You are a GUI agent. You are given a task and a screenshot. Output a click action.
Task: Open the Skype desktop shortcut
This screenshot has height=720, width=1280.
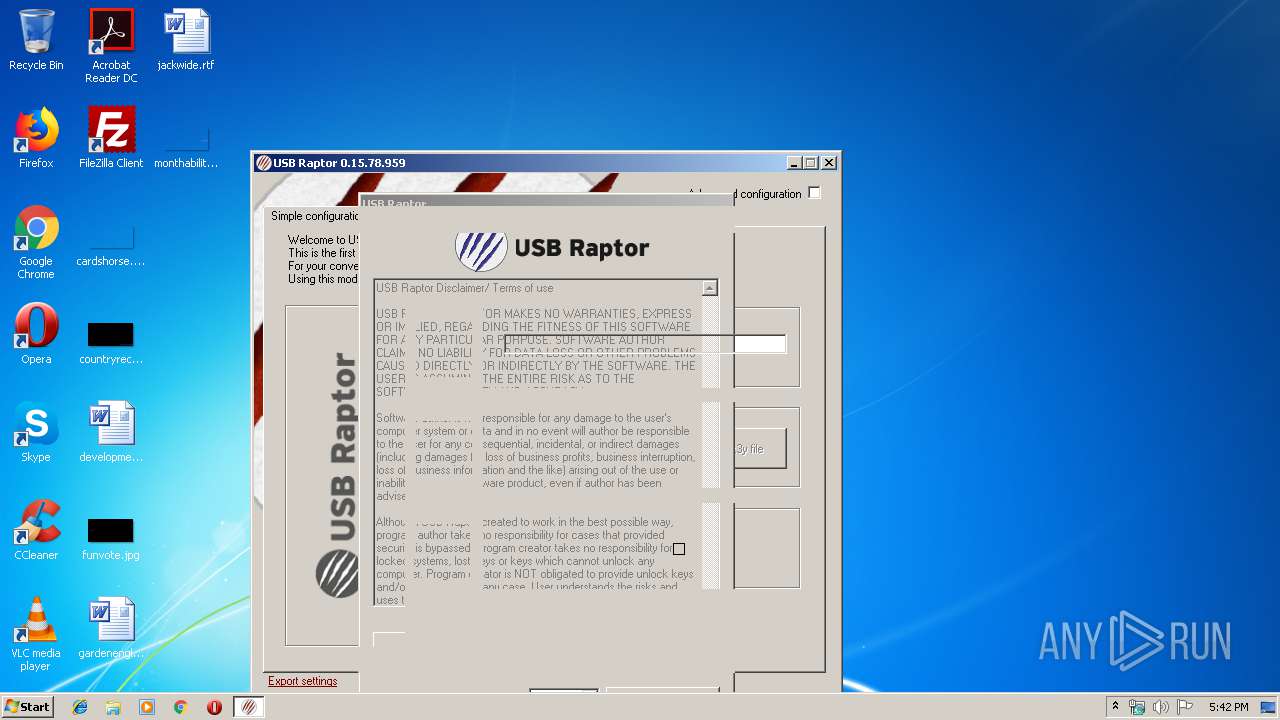(x=36, y=432)
